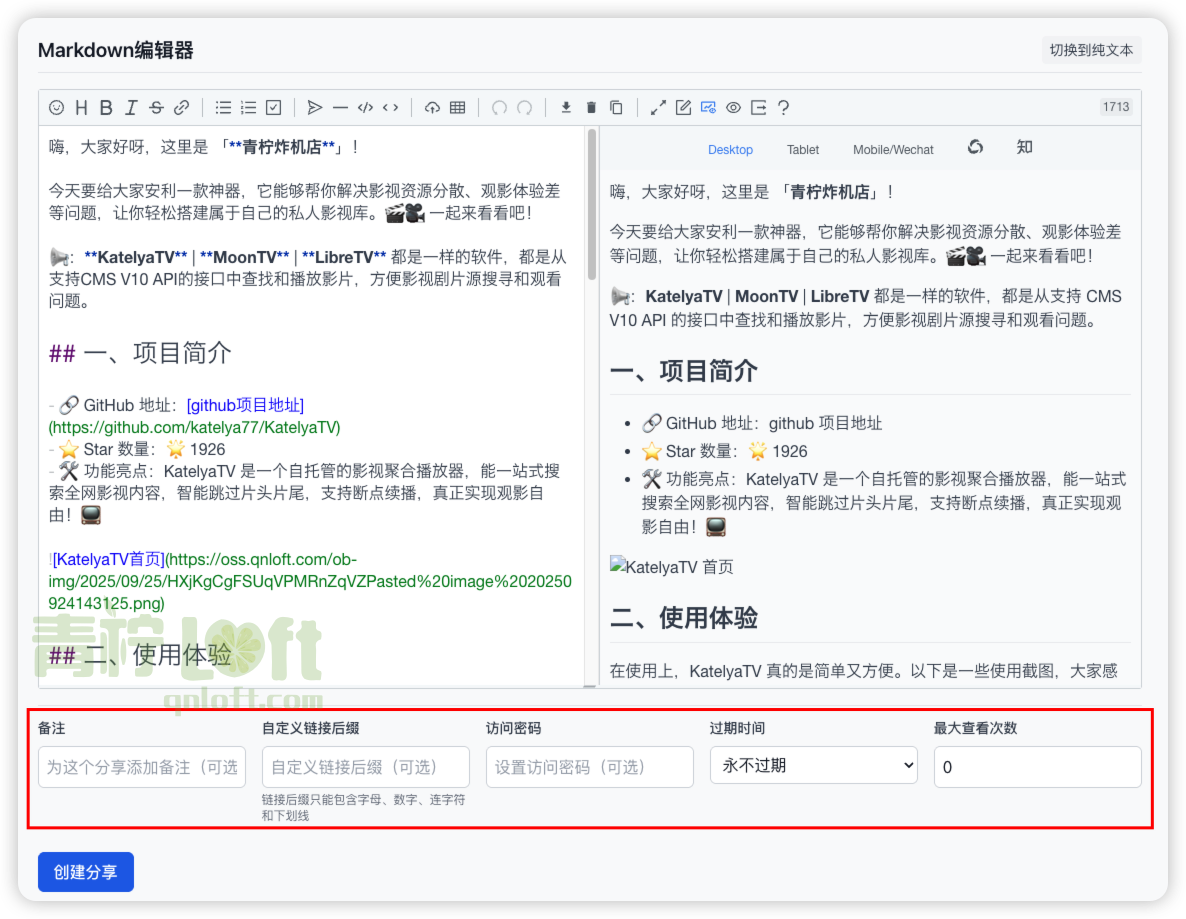Click the export arrow-box icon
This screenshot has width=1186, height=919.
pos(759,107)
